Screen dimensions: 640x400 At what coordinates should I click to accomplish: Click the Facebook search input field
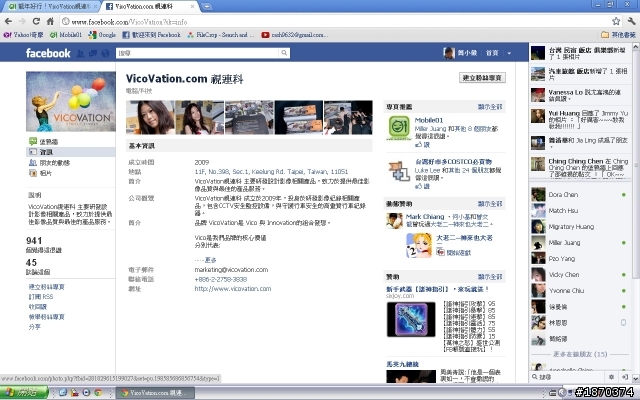198,53
